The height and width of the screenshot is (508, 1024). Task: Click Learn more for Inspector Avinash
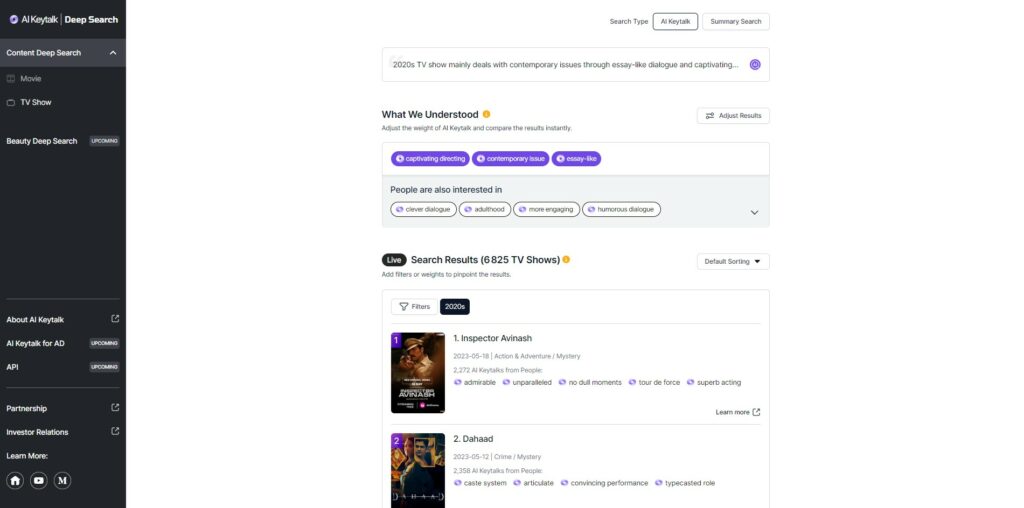[x=738, y=412]
